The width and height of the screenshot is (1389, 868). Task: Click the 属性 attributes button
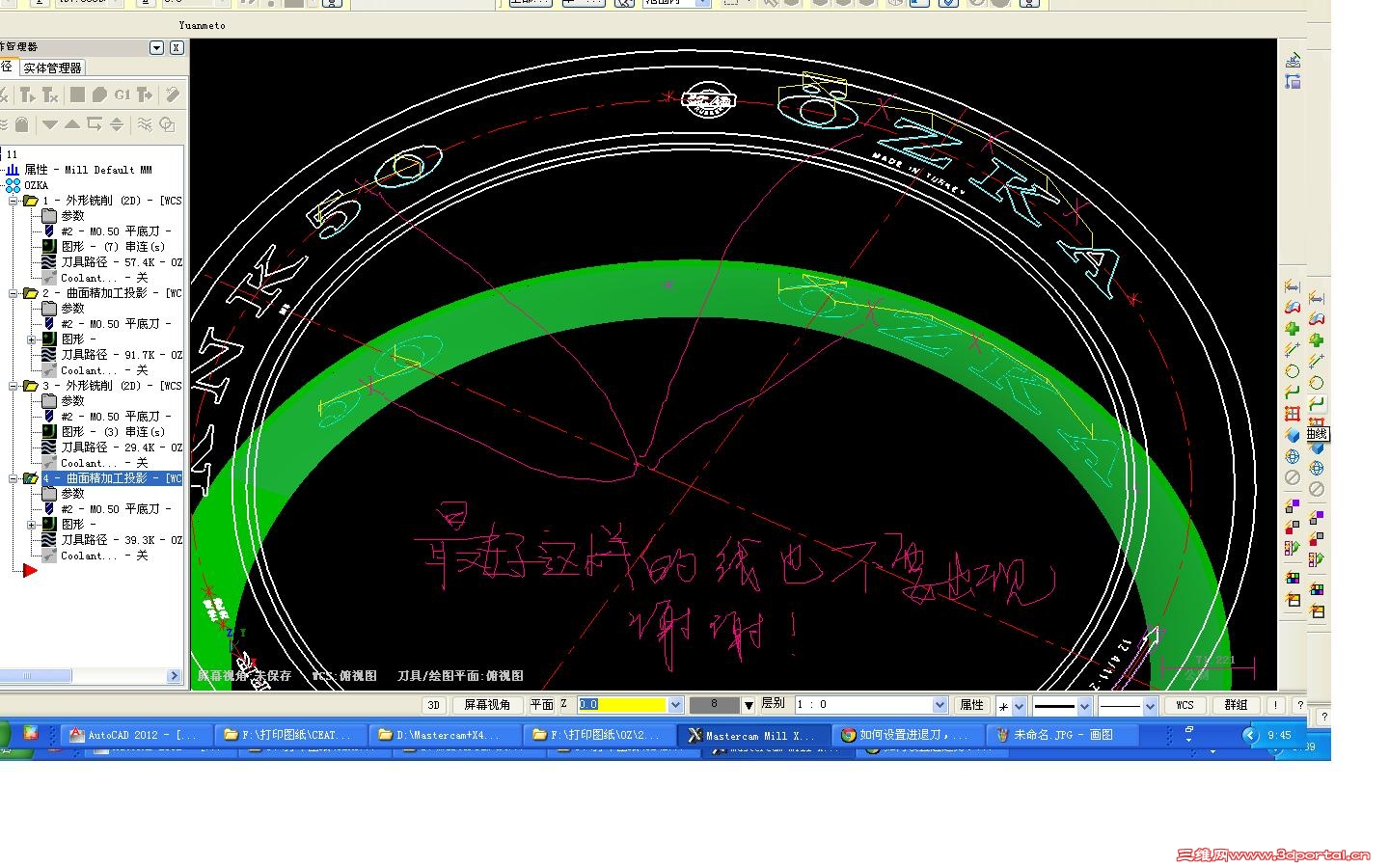coord(971,705)
